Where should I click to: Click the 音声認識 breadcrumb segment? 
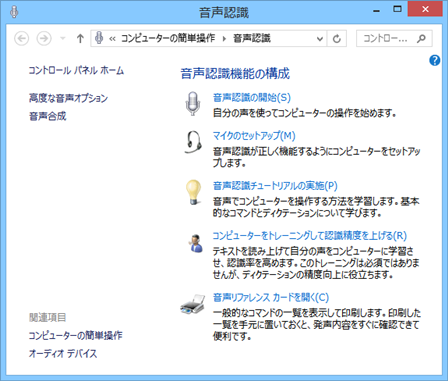coord(252,39)
